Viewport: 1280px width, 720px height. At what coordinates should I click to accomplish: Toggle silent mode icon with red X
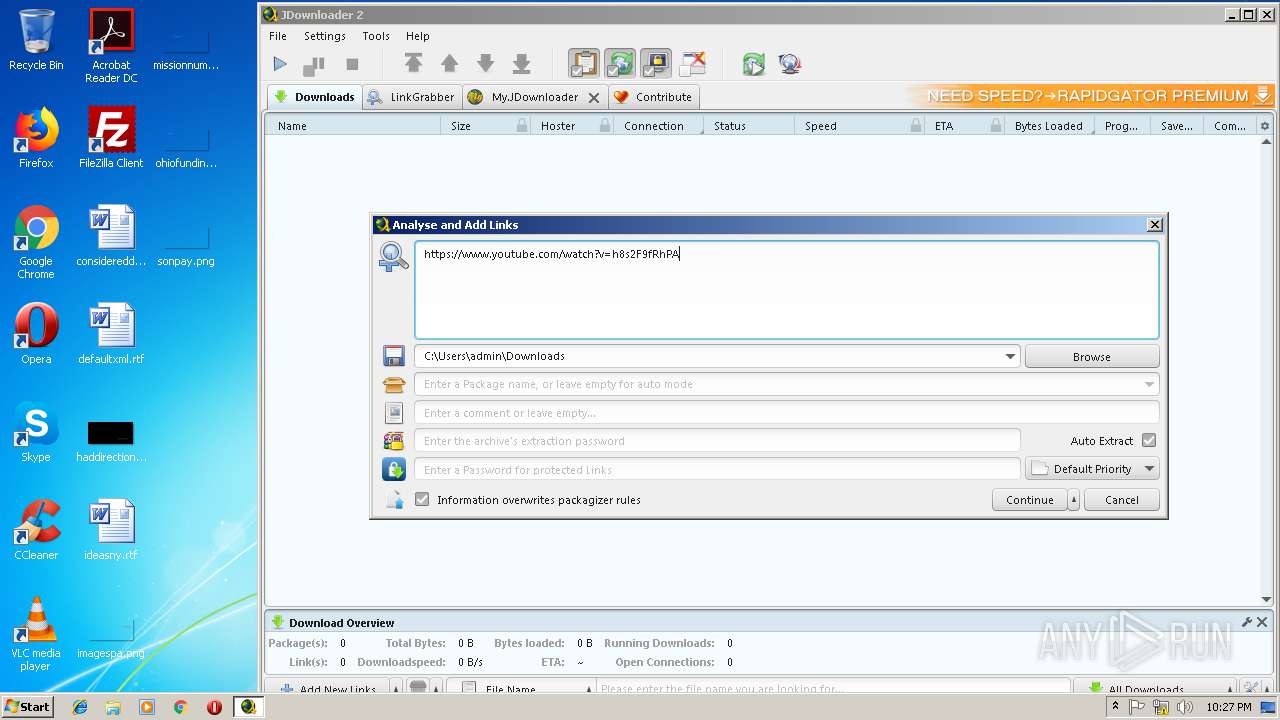692,64
